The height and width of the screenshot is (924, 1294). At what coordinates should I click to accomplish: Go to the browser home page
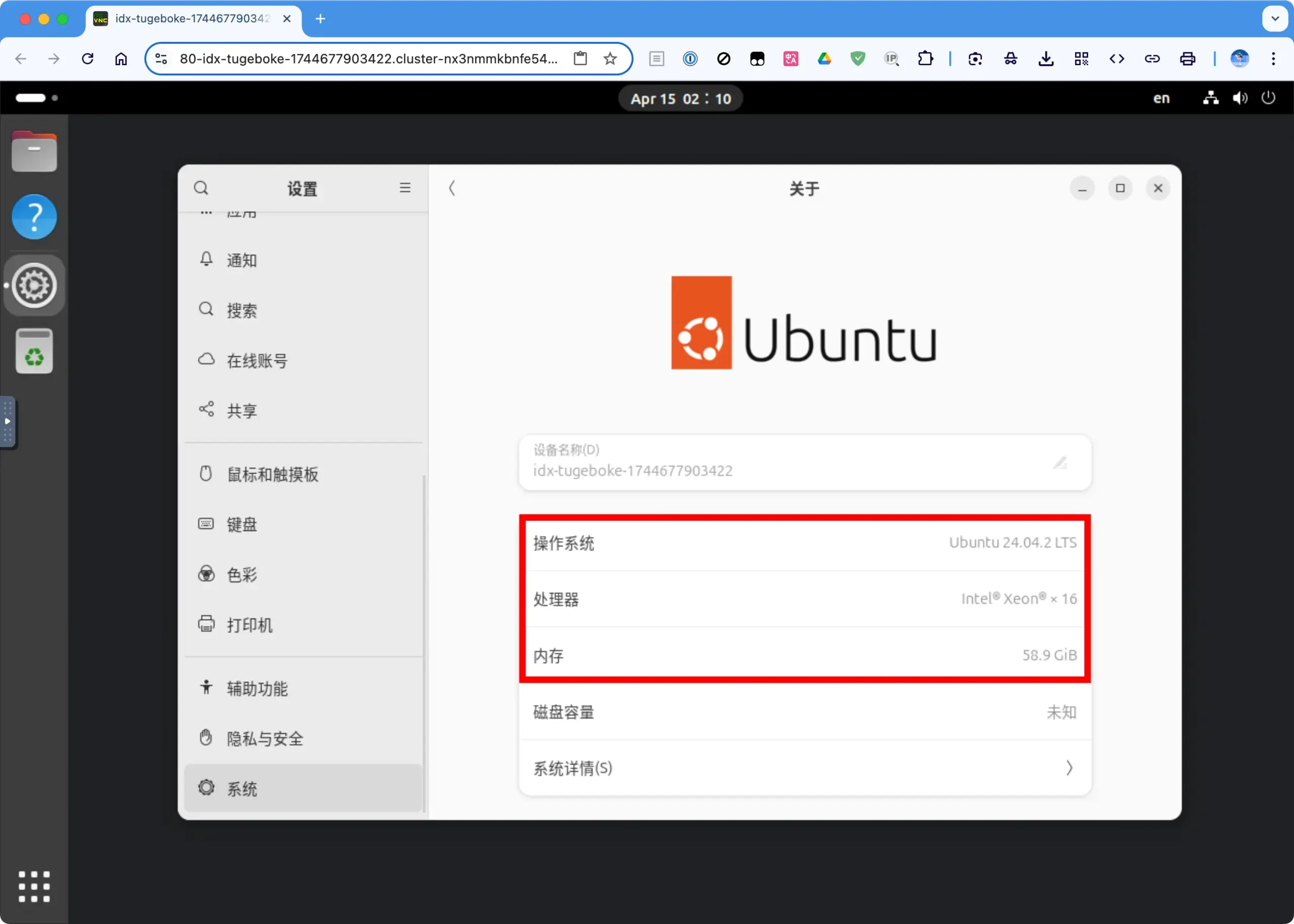(121, 59)
